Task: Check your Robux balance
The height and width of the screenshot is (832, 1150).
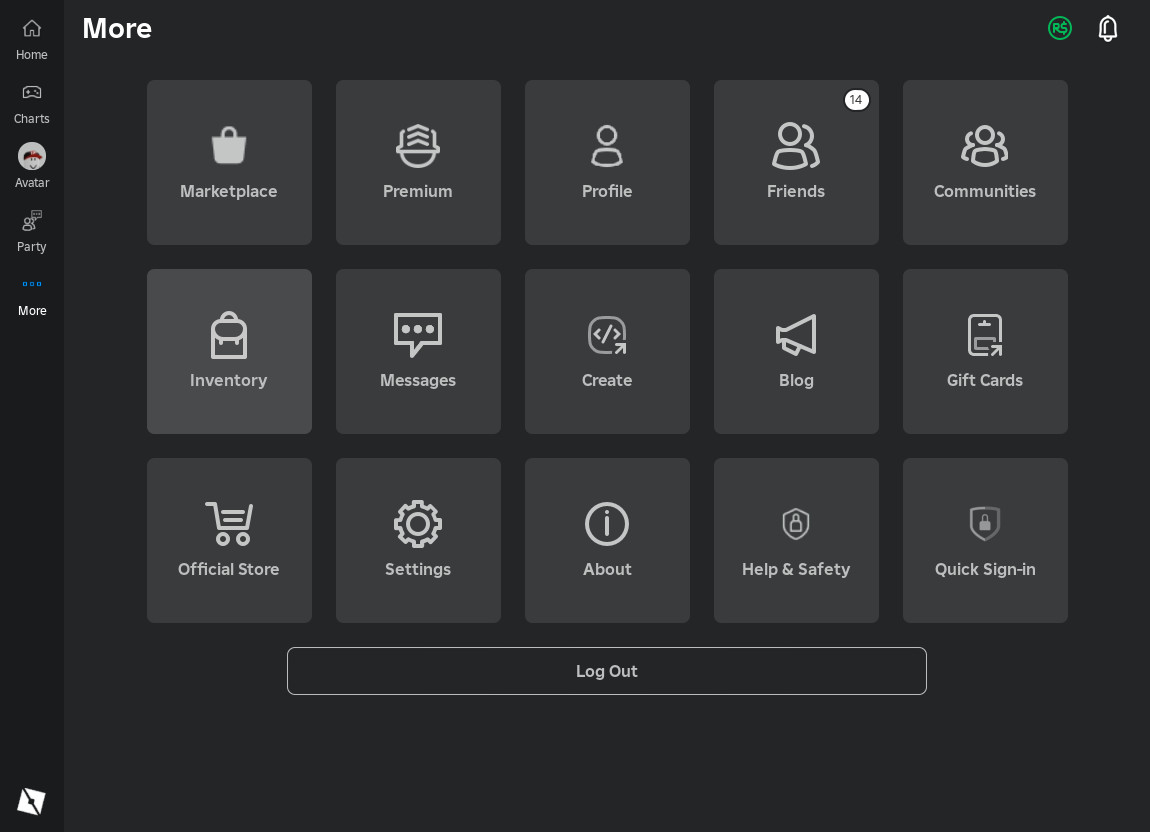Action: (x=1060, y=28)
